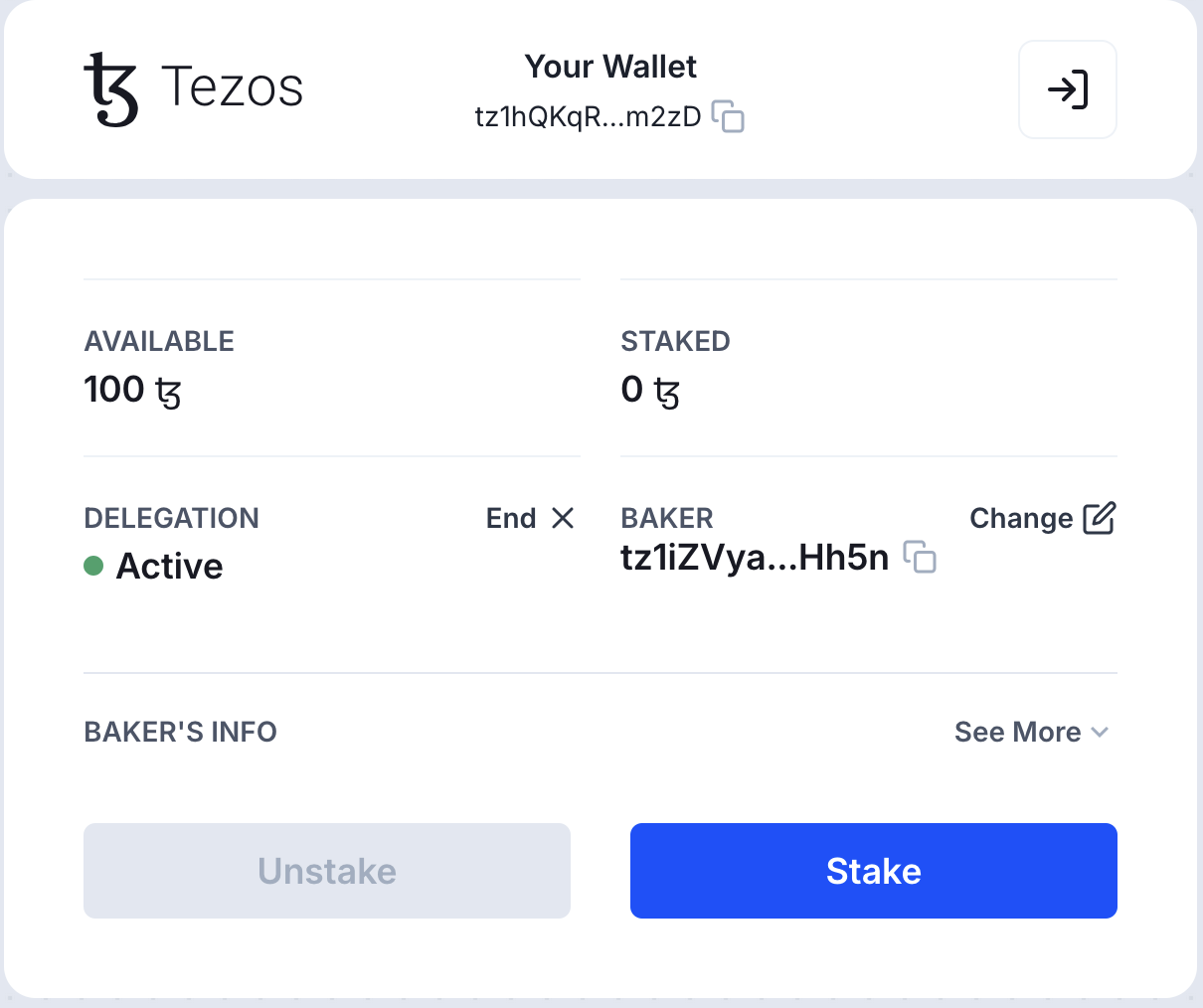This screenshot has height=1008, width=1203.
Task: Click the tez symbol next to 100
Action: click(x=168, y=392)
